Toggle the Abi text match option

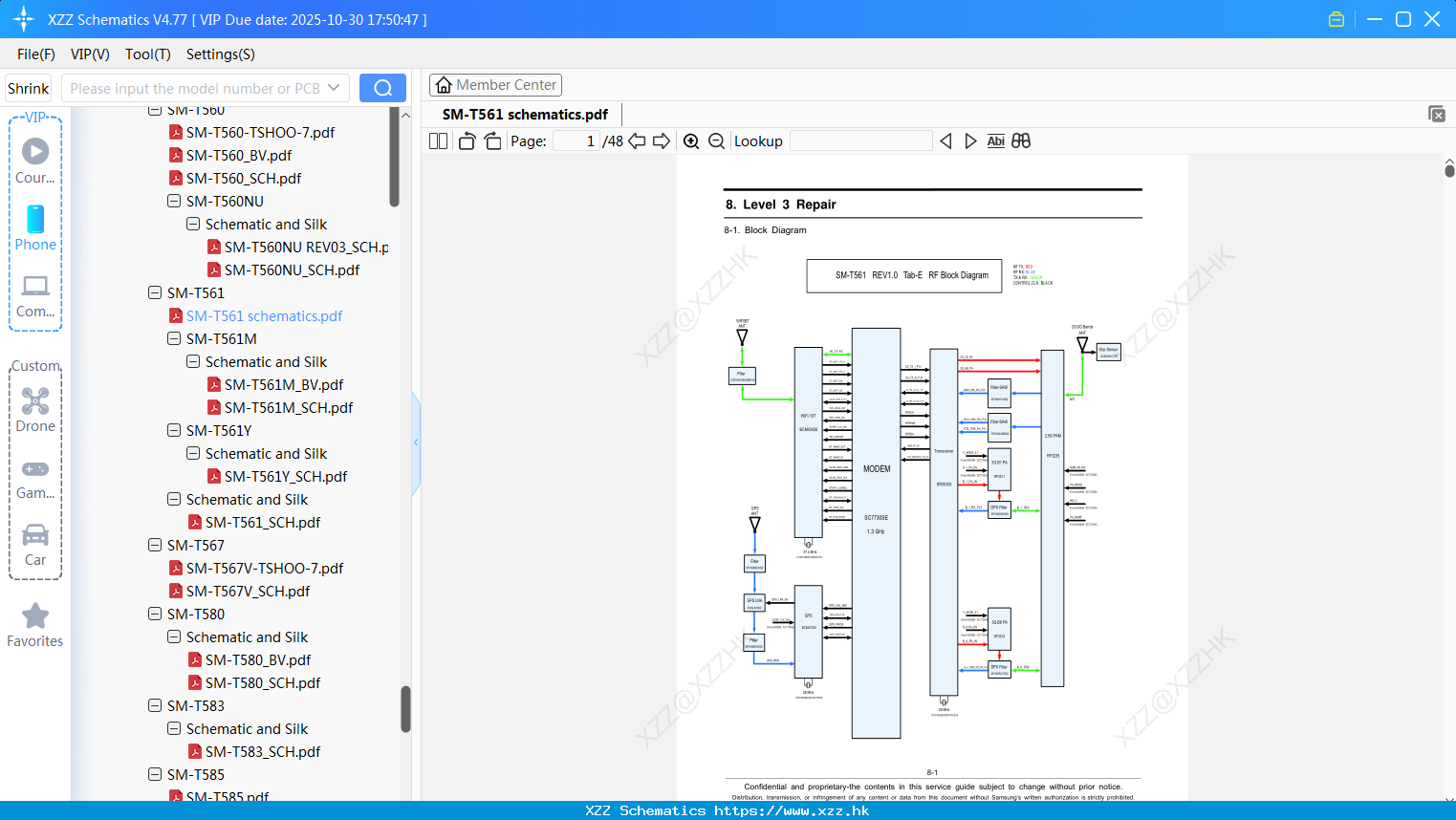[x=995, y=141]
